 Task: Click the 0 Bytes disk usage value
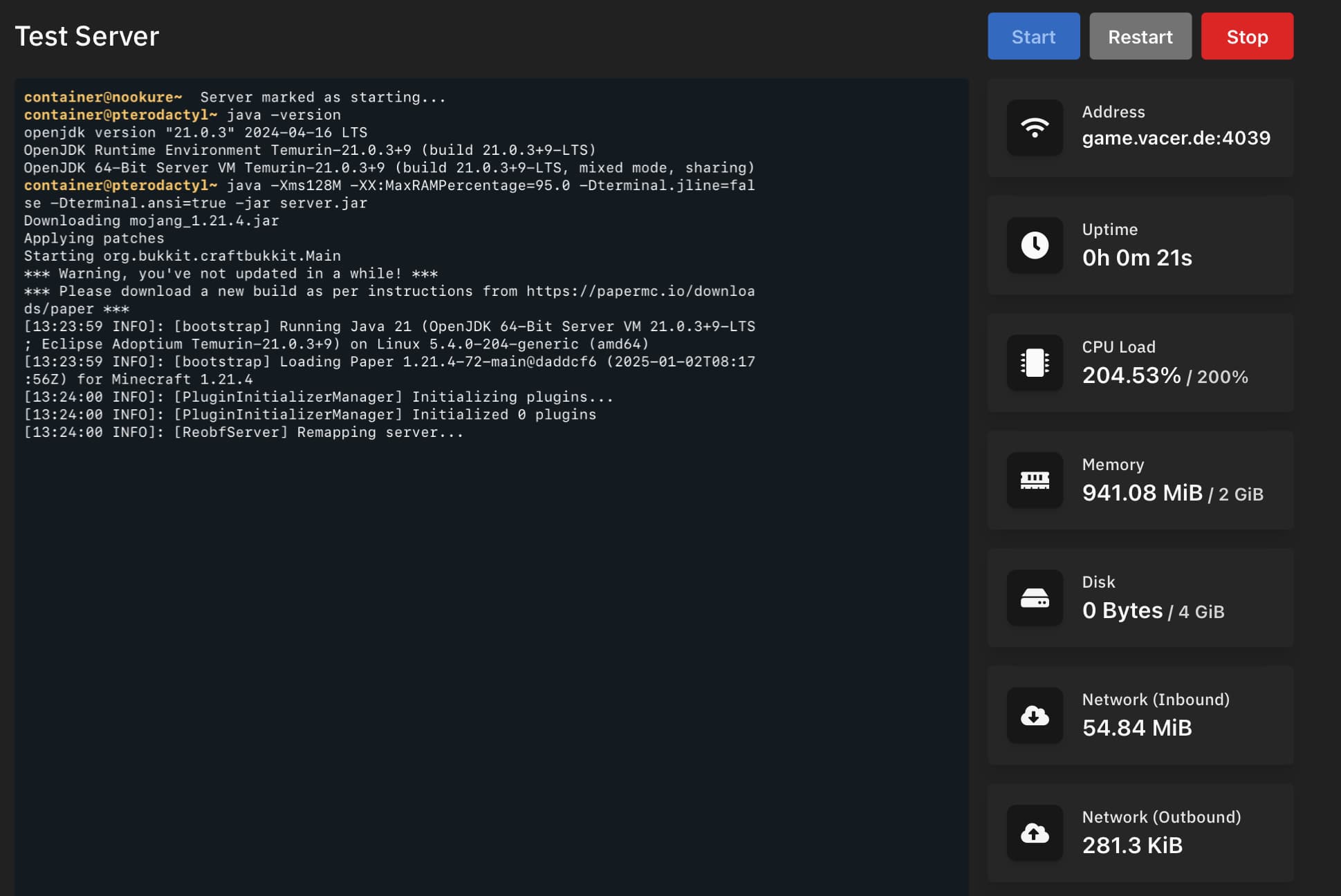(x=1122, y=610)
